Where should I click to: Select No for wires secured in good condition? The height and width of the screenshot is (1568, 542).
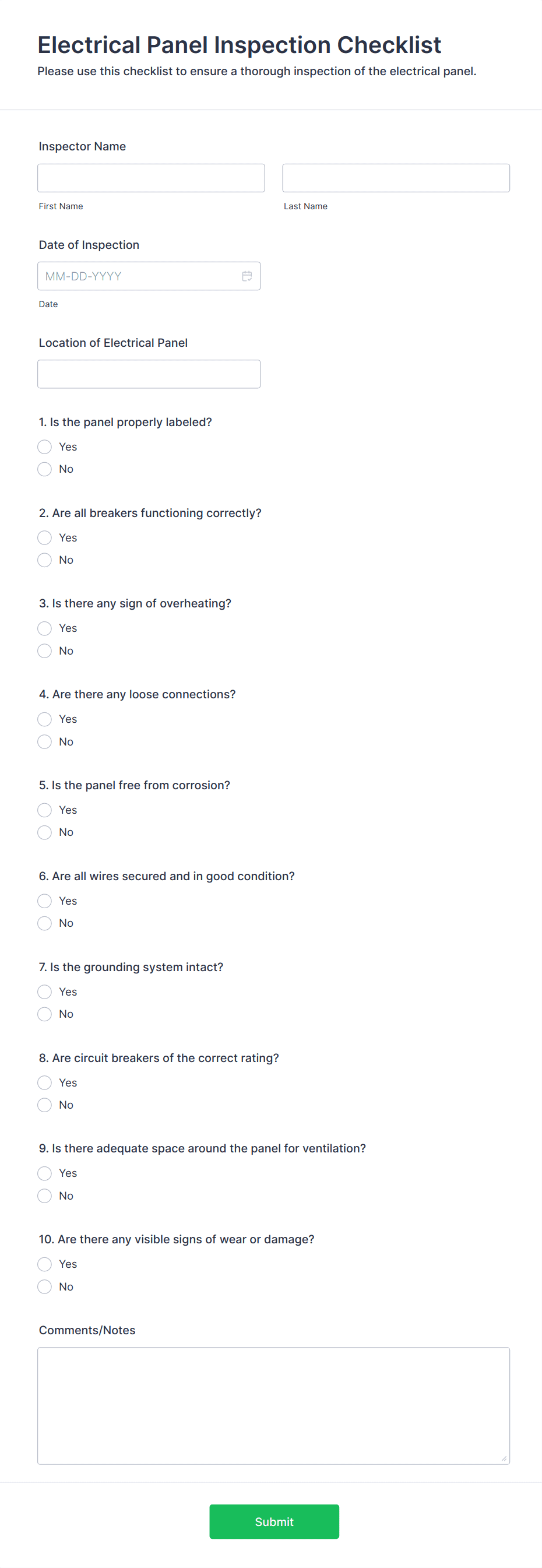(44, 923)
